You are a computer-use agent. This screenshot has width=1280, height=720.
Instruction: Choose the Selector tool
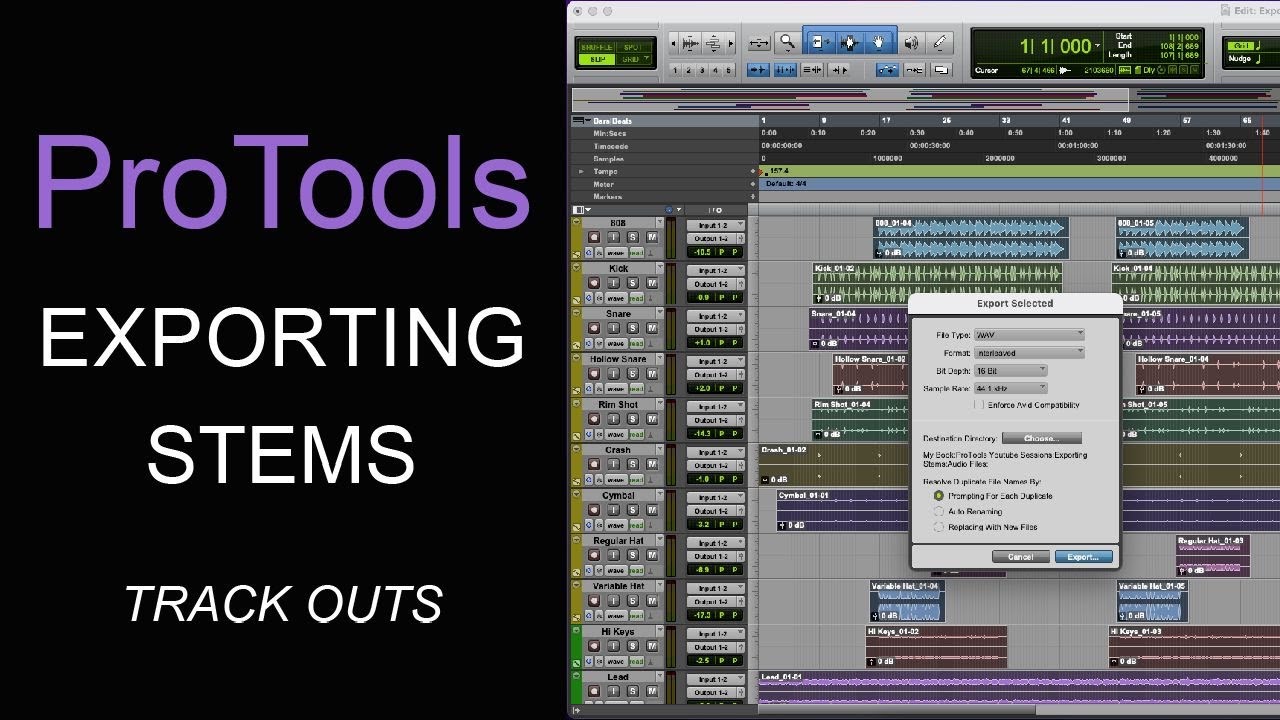click(x=850, y=43)
